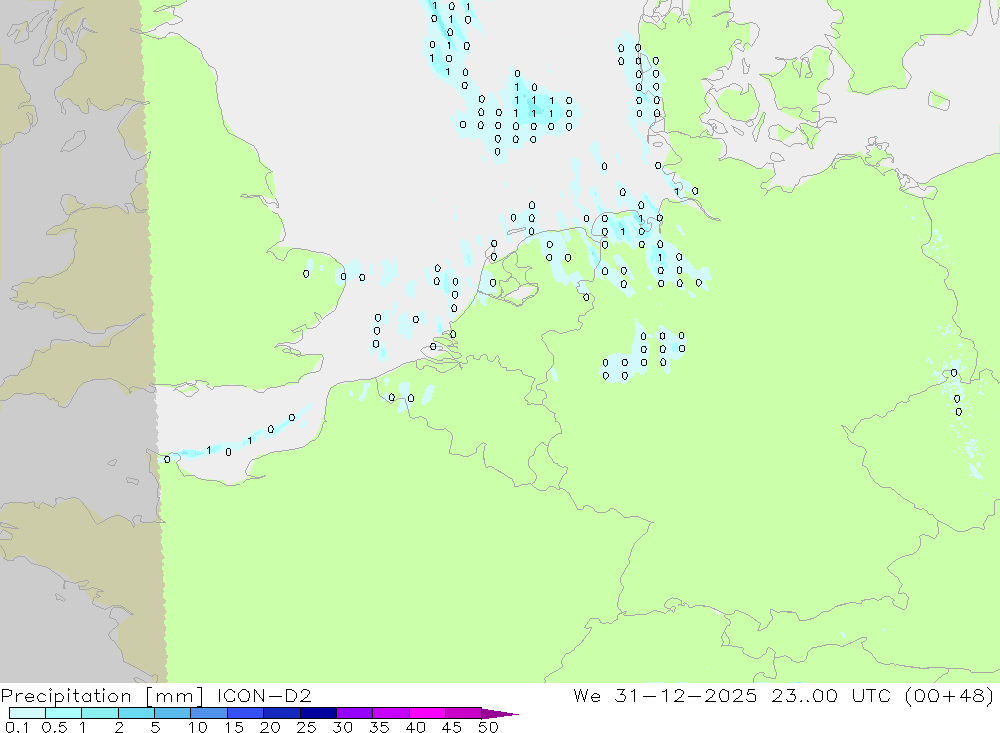
Task: Click the date text 'We 31-12-2025'
Action: click(665, 695)
